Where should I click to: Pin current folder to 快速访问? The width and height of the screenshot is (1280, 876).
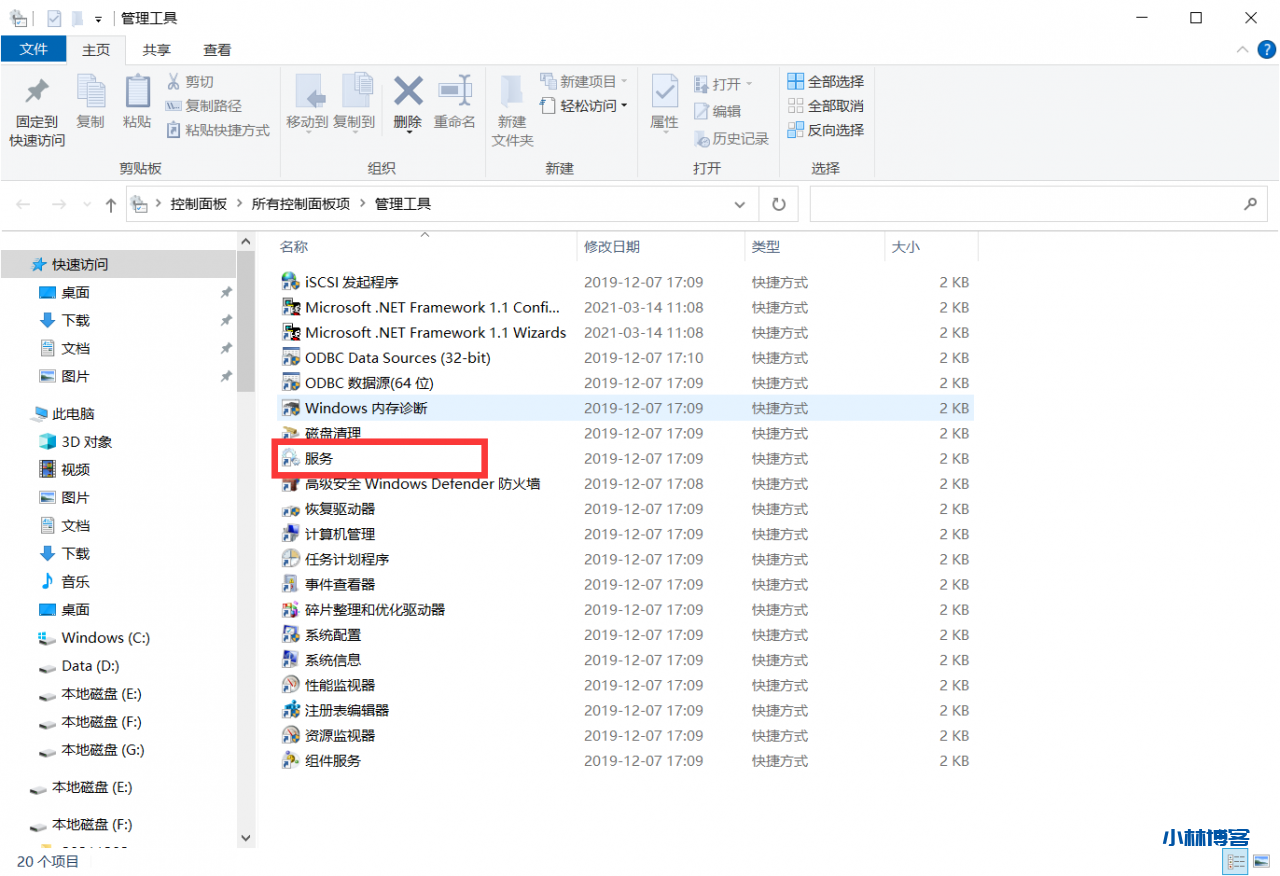tap(36, 108)
